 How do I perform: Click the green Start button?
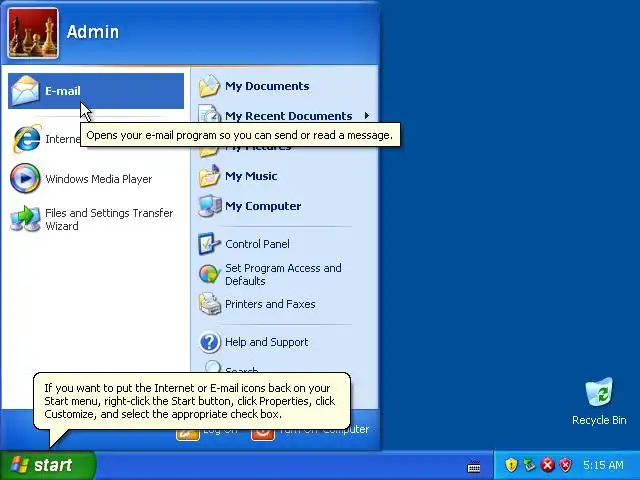pos(48,465)
